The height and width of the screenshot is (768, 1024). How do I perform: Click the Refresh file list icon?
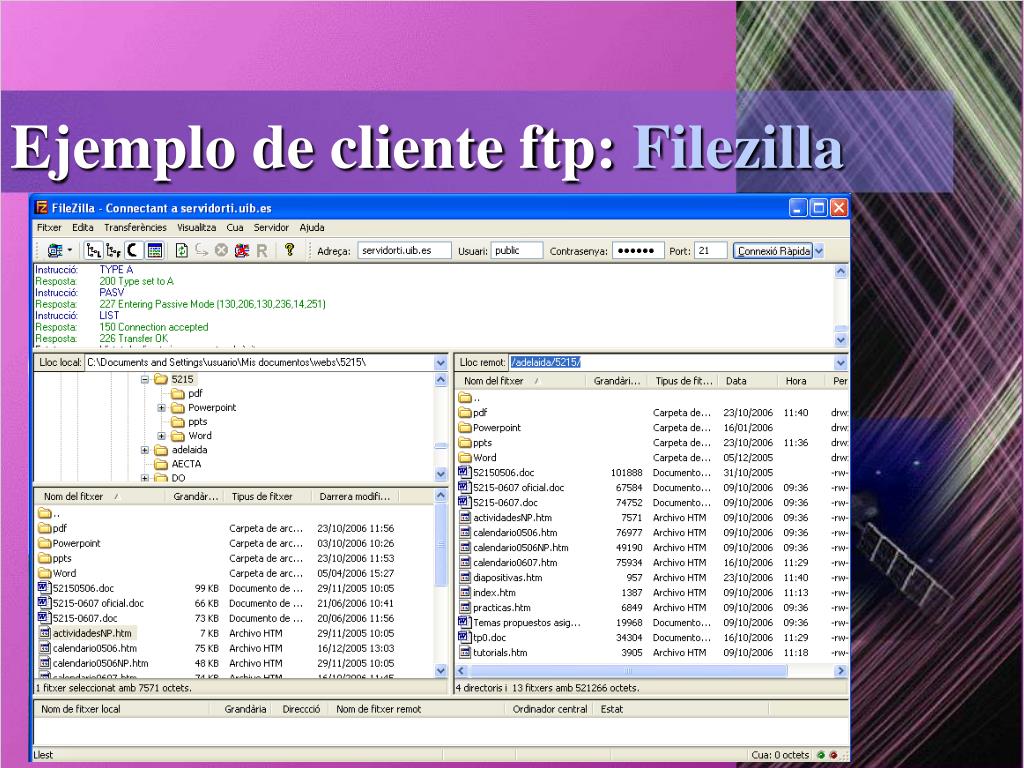(x=182, y=251)
